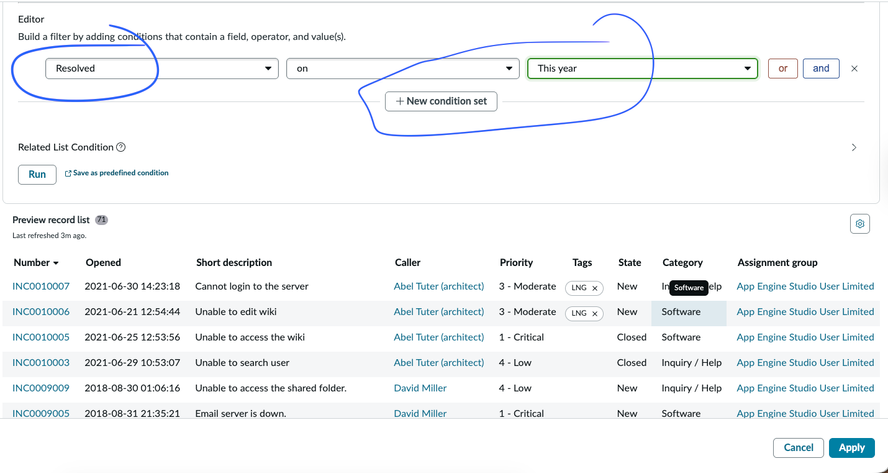Expand the Related List Condition section

pos(853,147)
